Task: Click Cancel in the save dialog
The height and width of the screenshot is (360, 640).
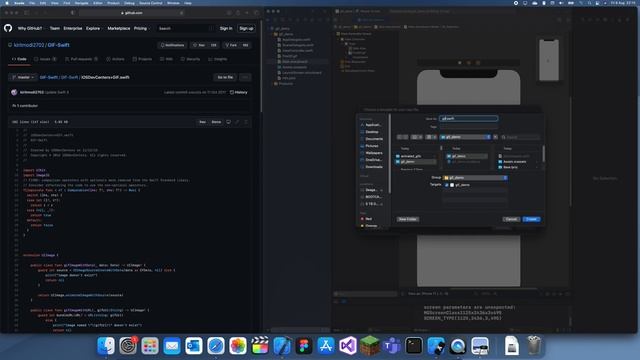Action: 511,219
